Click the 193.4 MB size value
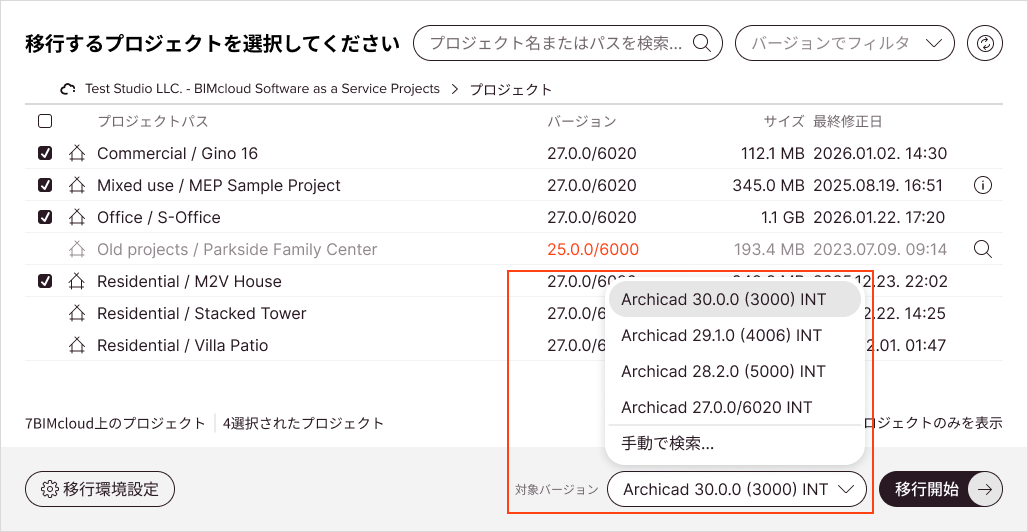 770,249
